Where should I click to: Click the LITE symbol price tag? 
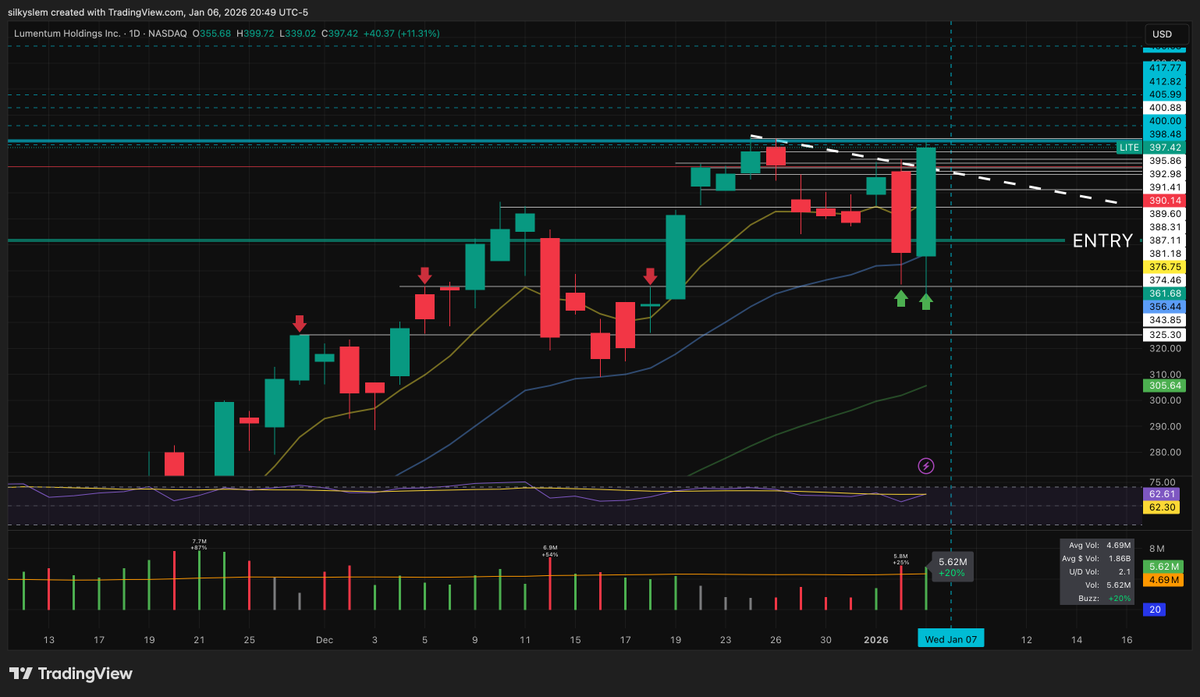pos(1129,147)
